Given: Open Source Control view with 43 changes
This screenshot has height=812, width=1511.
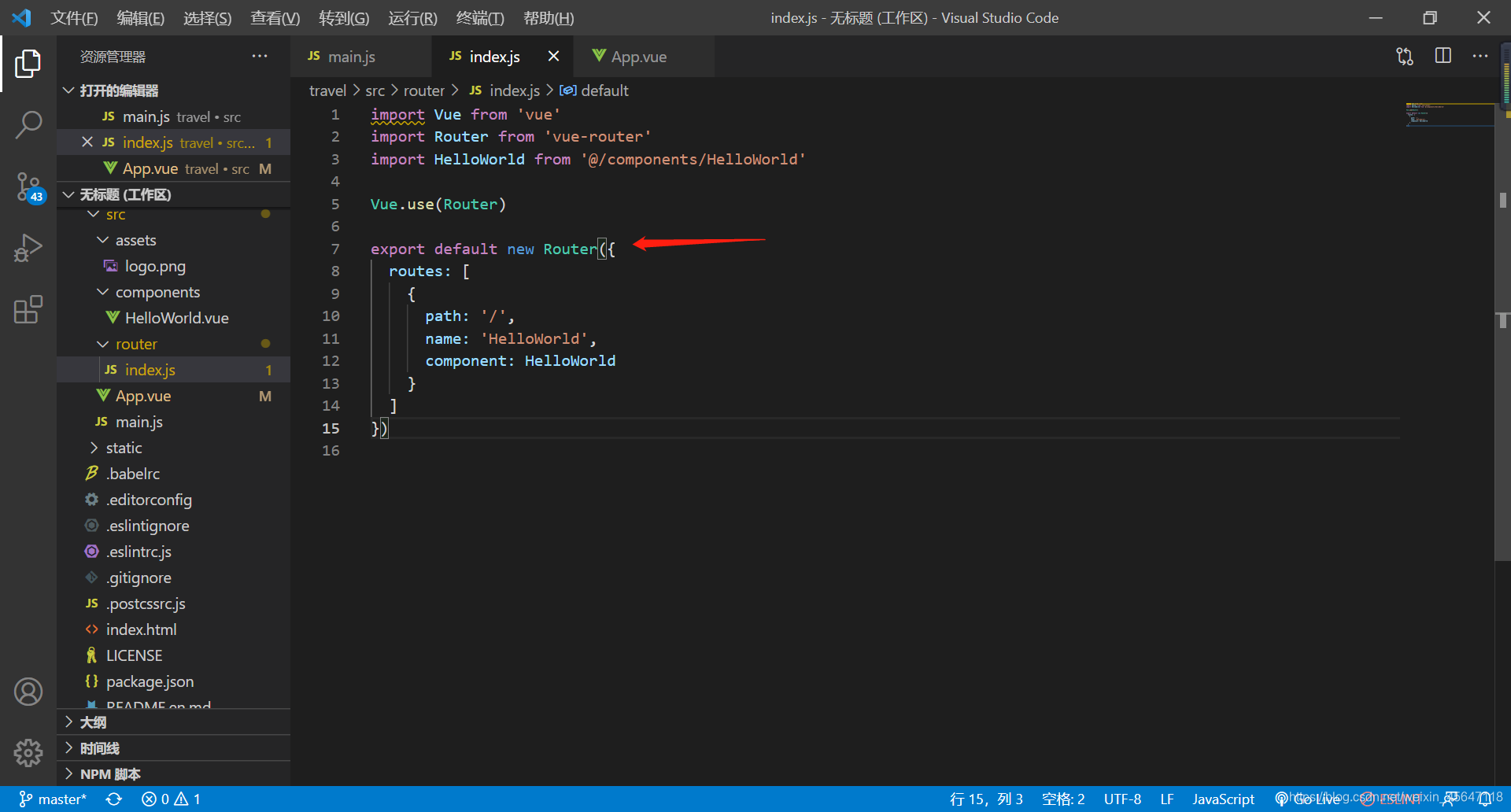Looking at the screenshot, I should click(28, 186).
